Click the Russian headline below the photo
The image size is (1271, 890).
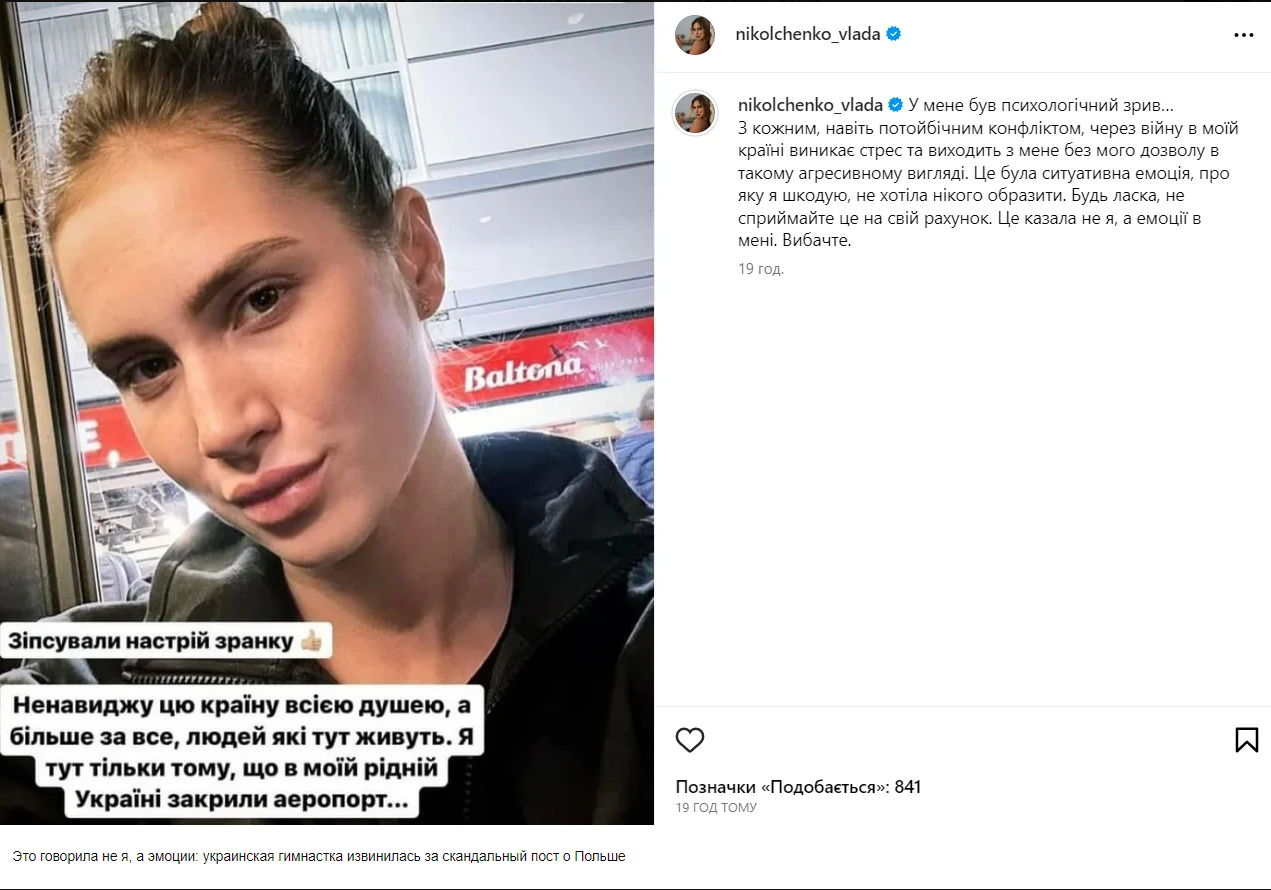tap(319, 857)
